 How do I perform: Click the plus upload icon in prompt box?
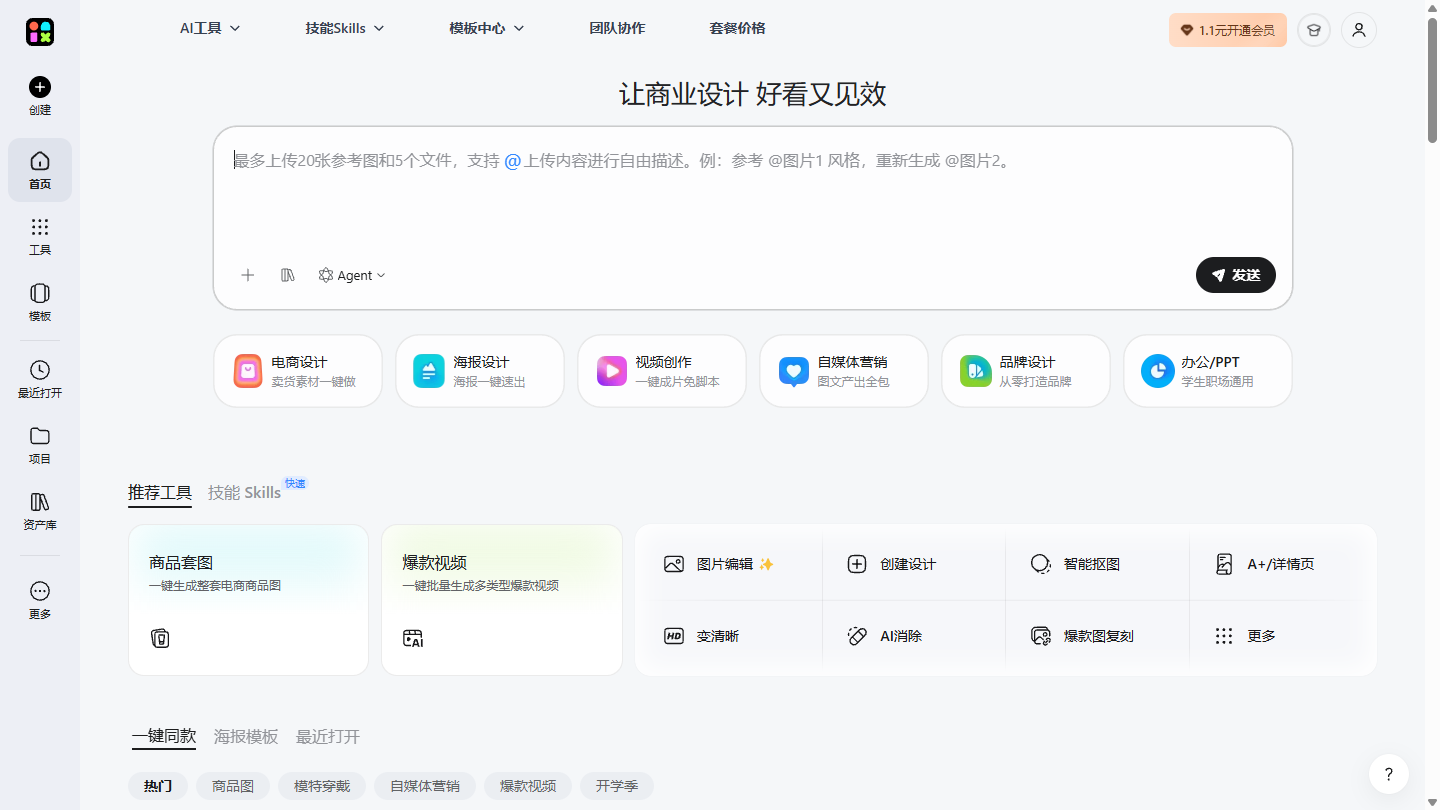point(248,275)
